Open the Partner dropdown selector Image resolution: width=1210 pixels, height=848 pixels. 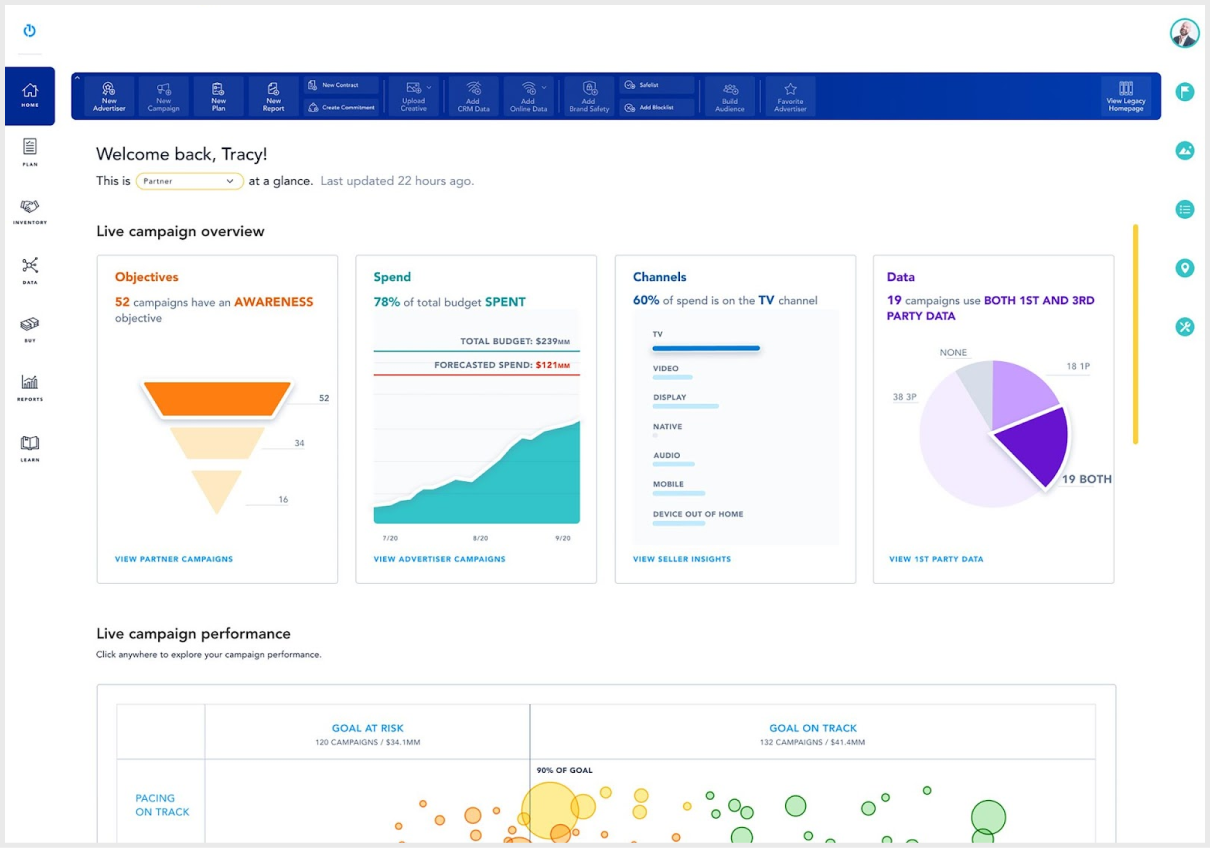(190, 181)
